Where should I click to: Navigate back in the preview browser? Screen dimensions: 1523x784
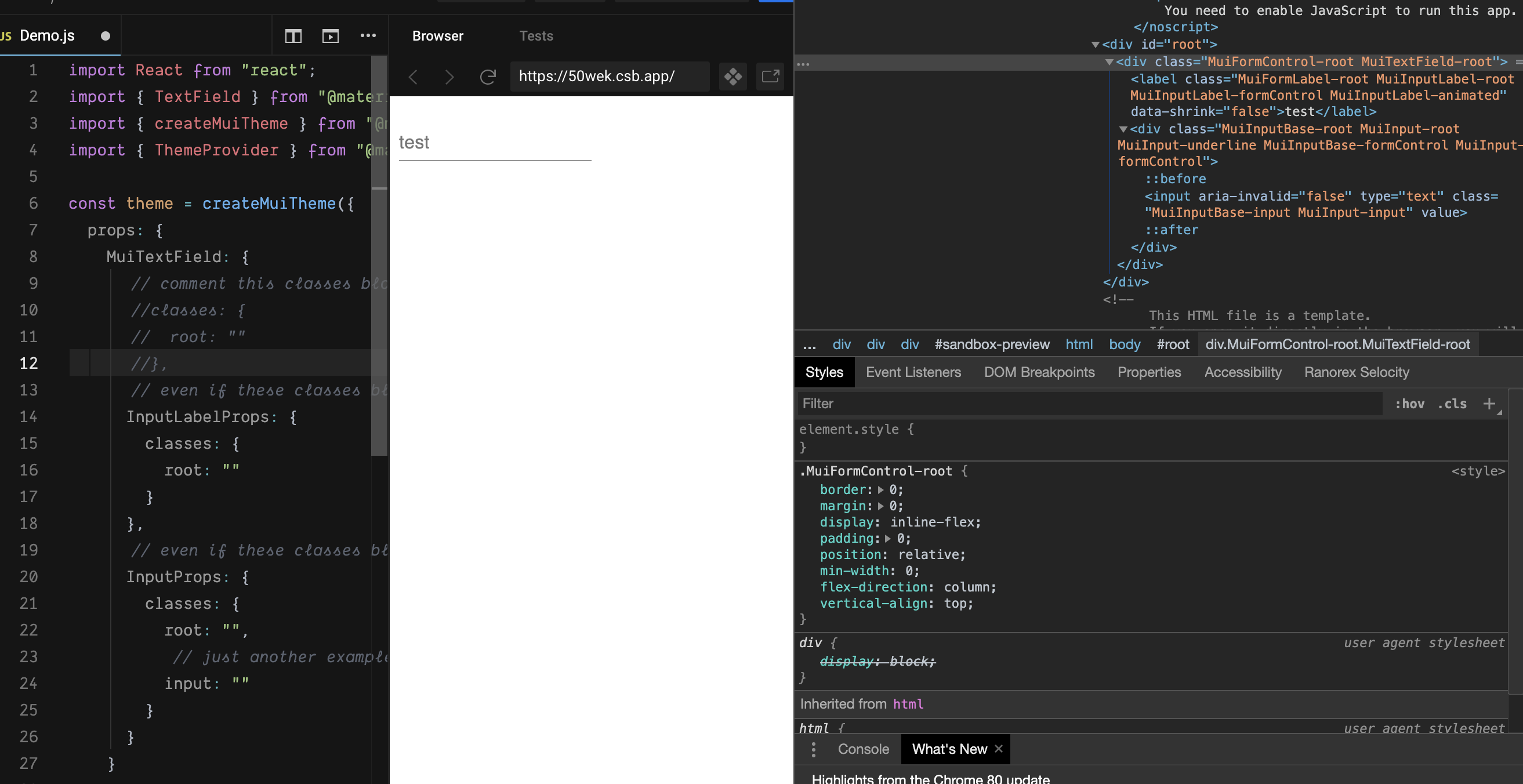(x=414, y=77)
